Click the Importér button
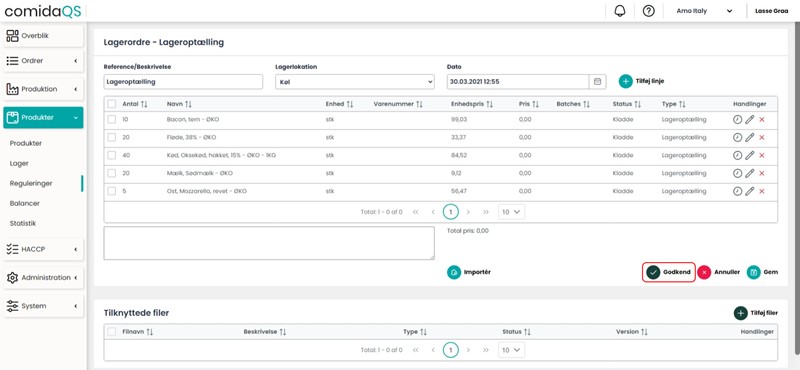The image size is (800, 370). click(469, 272)
